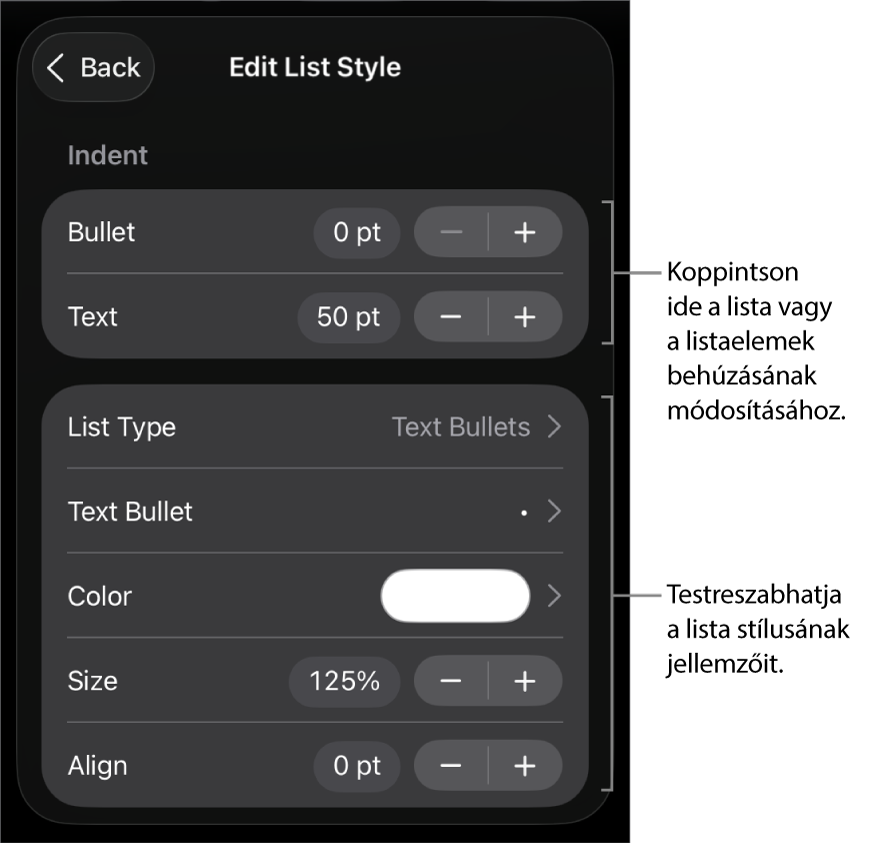Click the List Type row label
This screenshot has width=896, height=843.
(122, 427)
